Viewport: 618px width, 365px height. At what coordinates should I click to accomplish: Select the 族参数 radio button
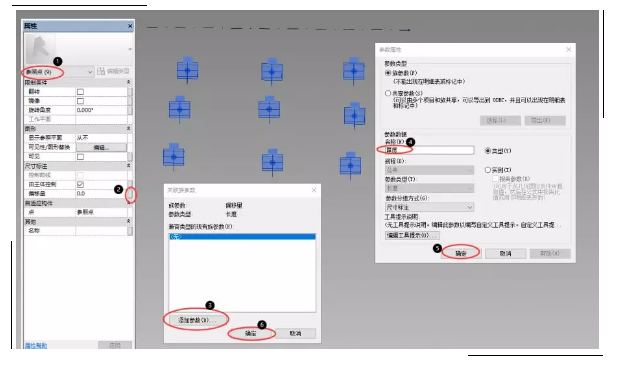click(388, 73)
